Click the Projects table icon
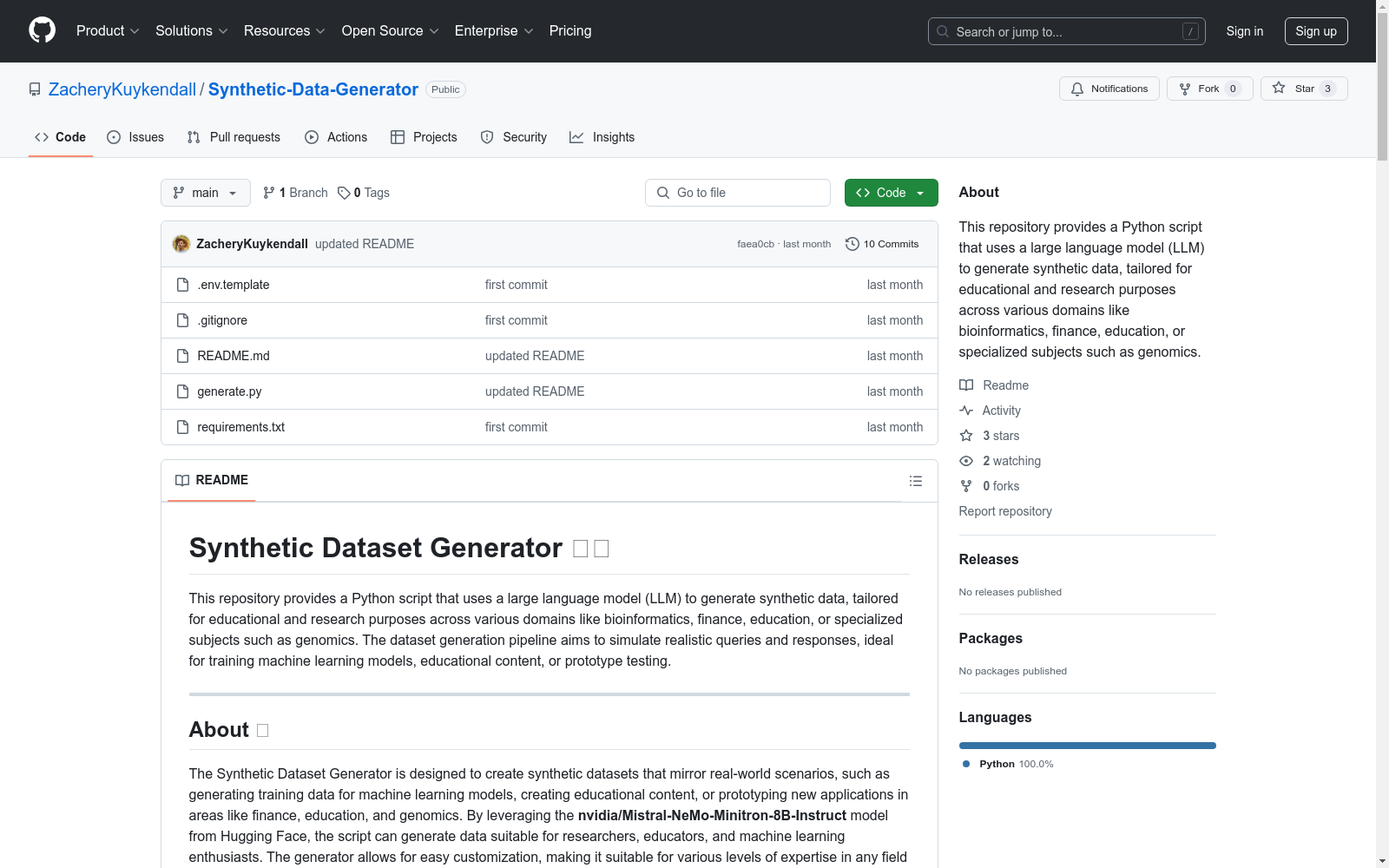1389x868 pixels. [x=398, y=137]
